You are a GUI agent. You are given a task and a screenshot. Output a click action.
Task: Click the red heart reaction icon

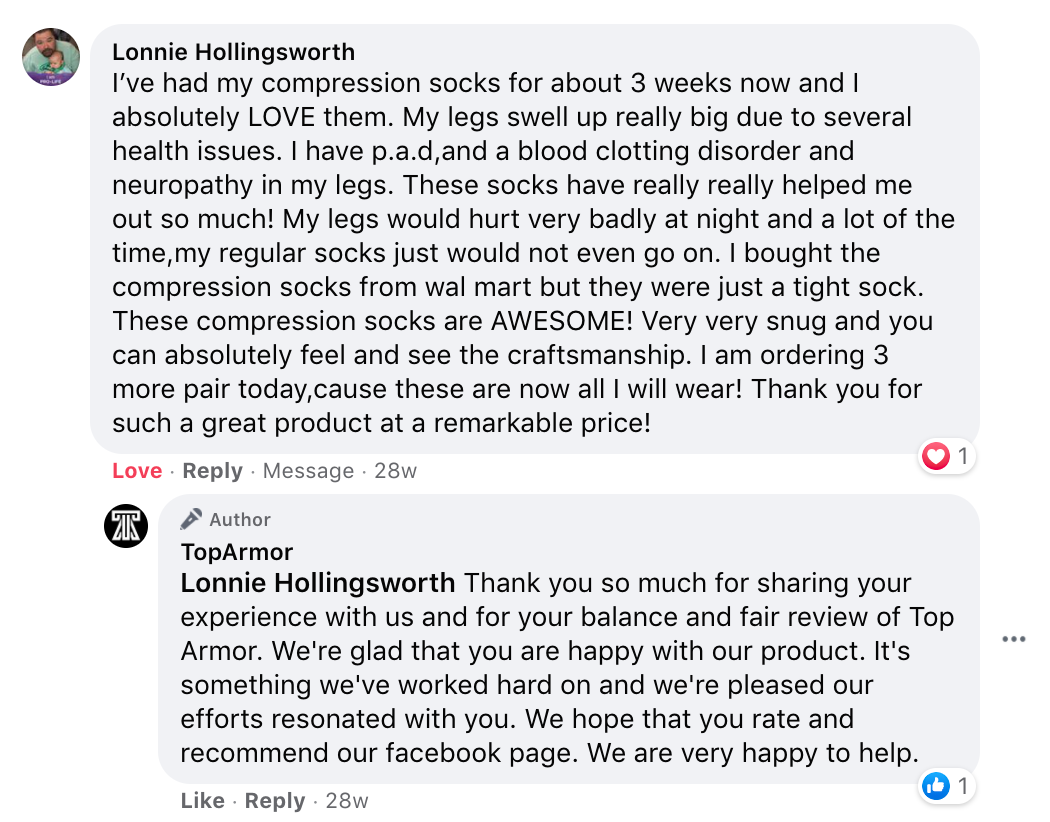(x=935, y=457)
